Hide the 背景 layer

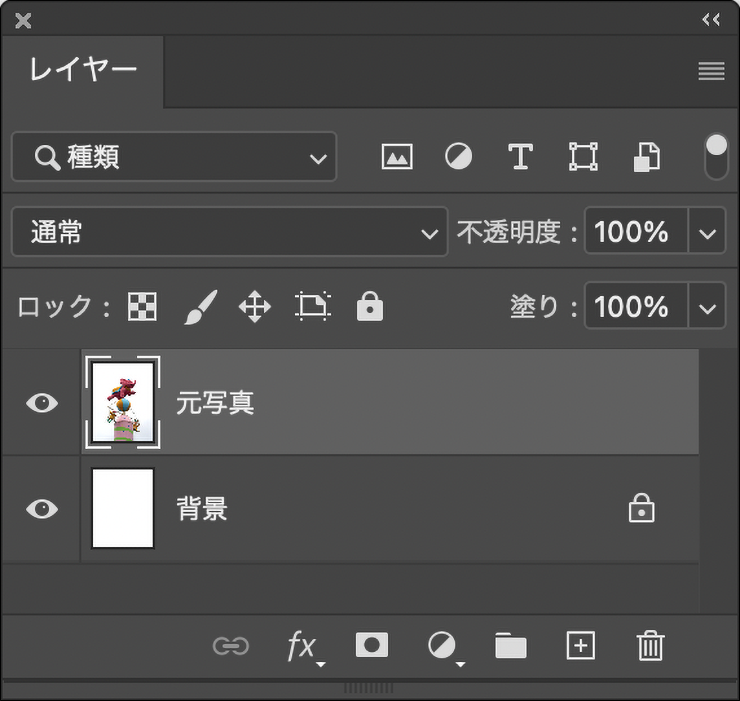(41, 509)
